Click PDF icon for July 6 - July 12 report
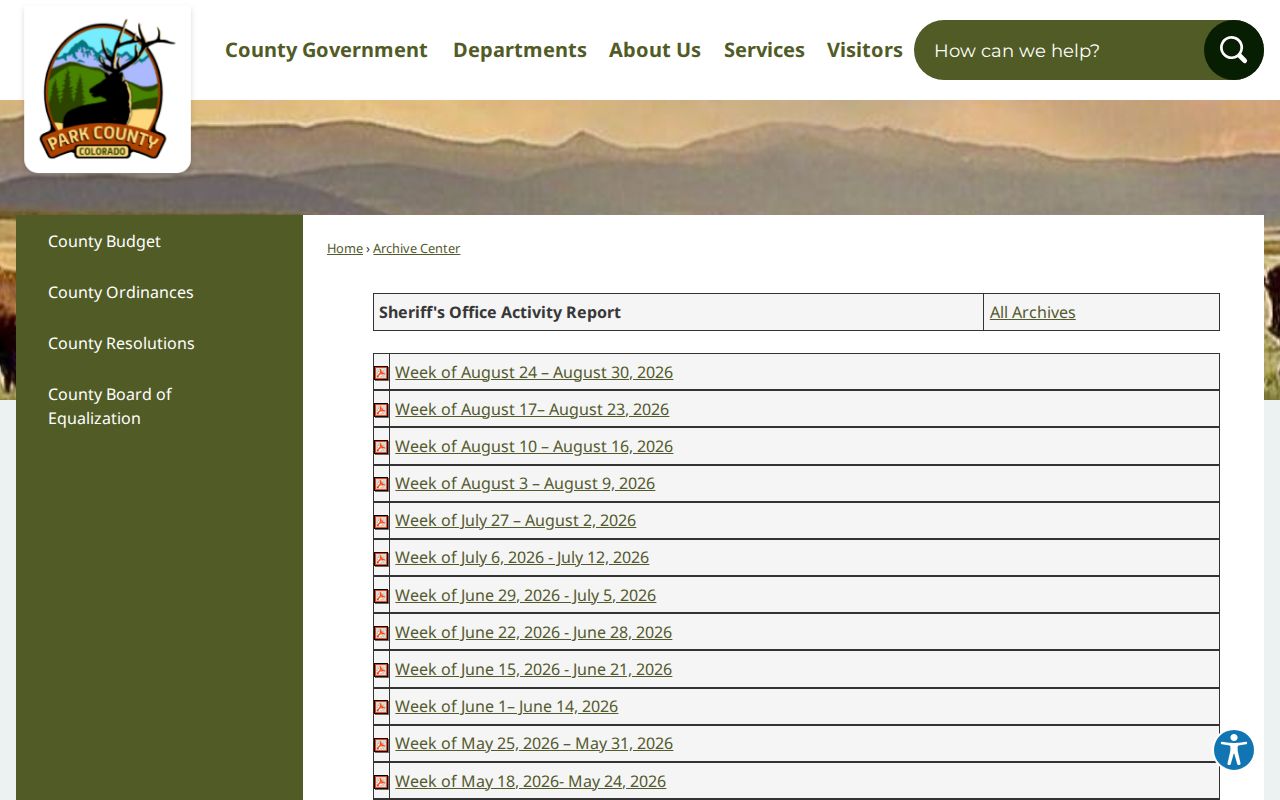This screenshot has width=1280, height=800. pyautogui.click(x=381, y=559)
